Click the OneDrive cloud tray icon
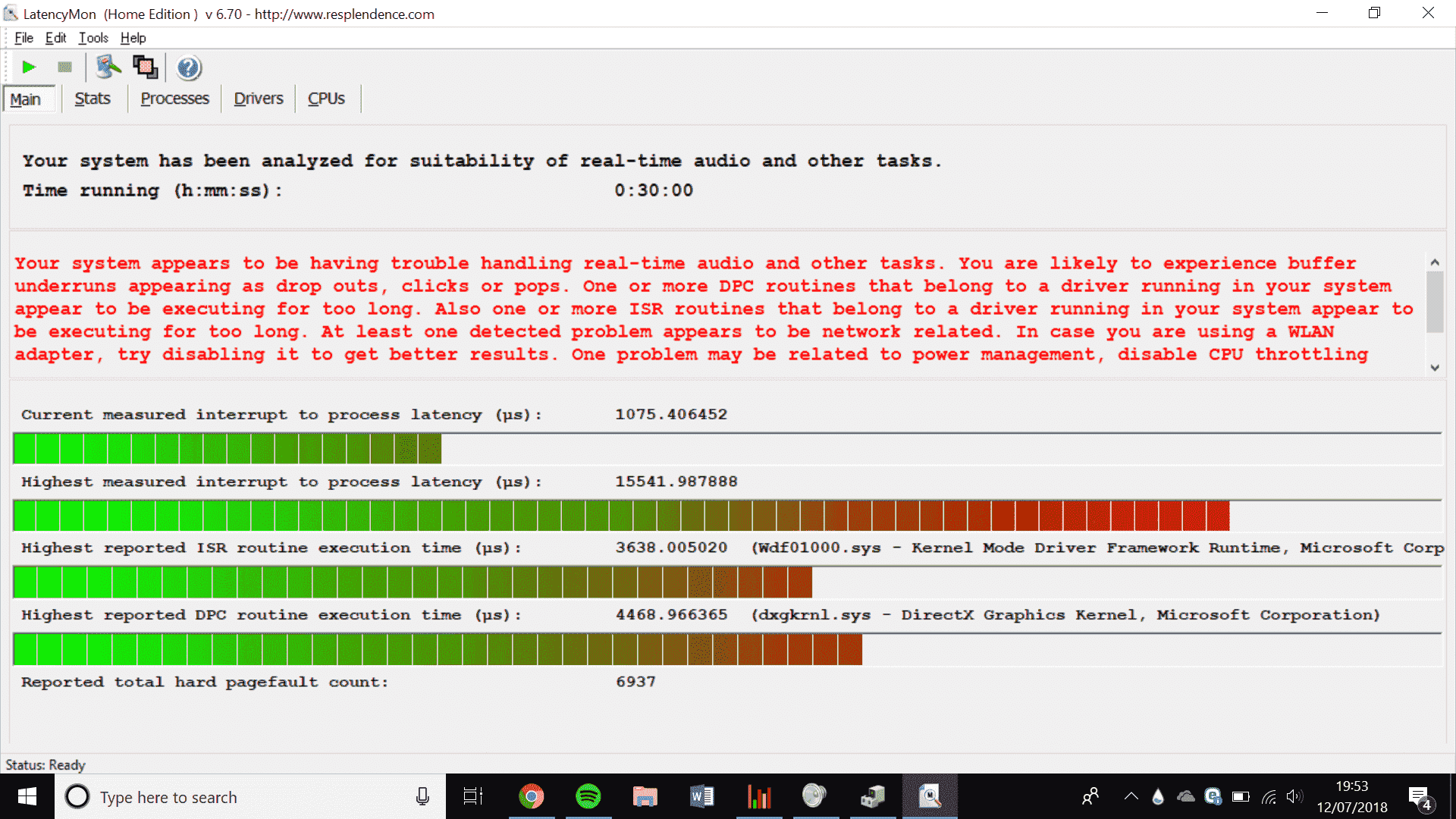The height and width of the screenshot is (819, 1456). pyautogui.click(x=1185, y=796)
